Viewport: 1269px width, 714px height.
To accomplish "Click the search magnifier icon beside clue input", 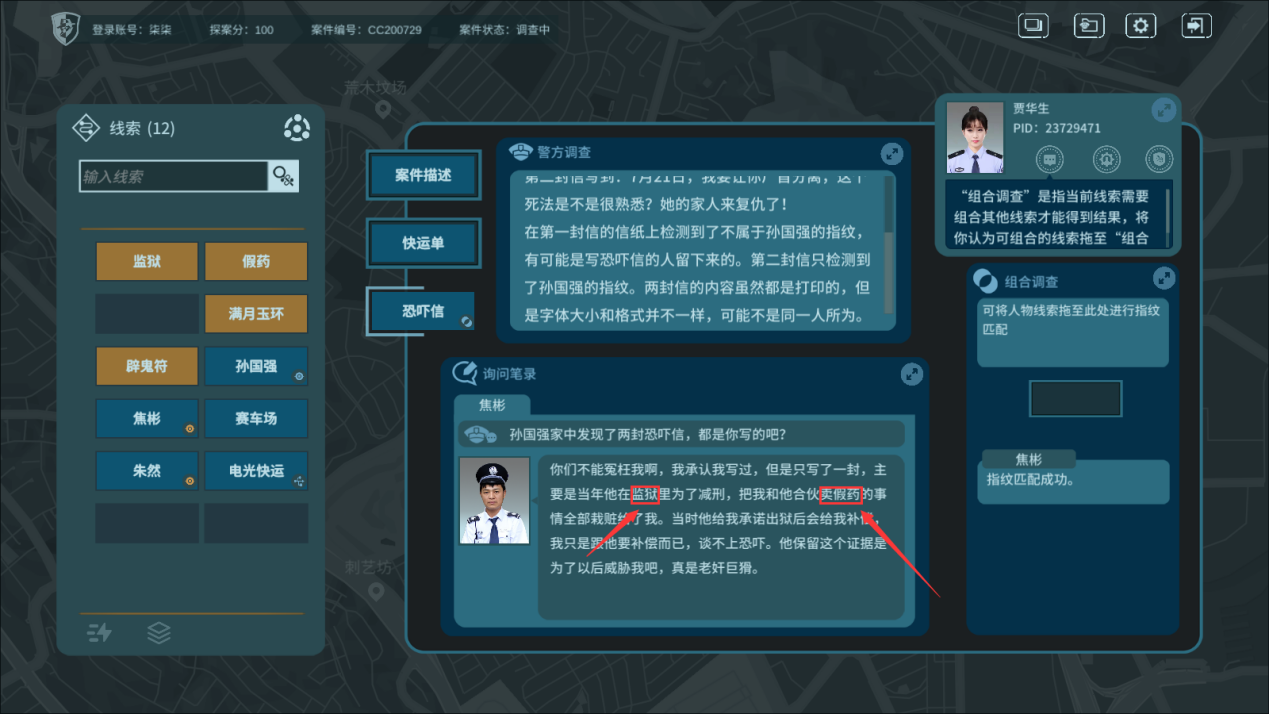I will 283,177.
